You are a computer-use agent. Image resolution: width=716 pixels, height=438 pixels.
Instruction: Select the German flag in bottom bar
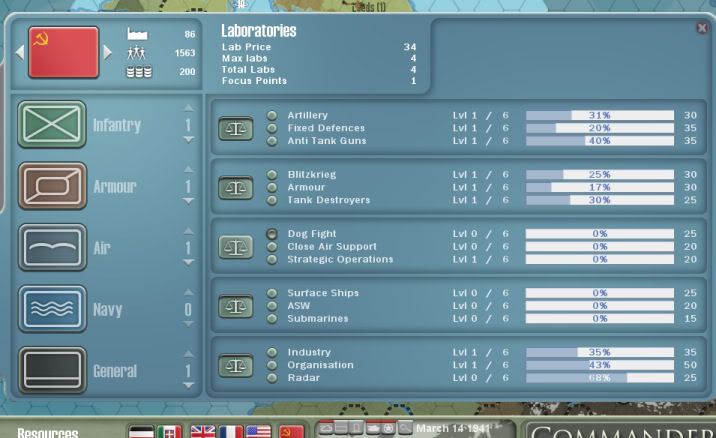(x=142, y=432)
